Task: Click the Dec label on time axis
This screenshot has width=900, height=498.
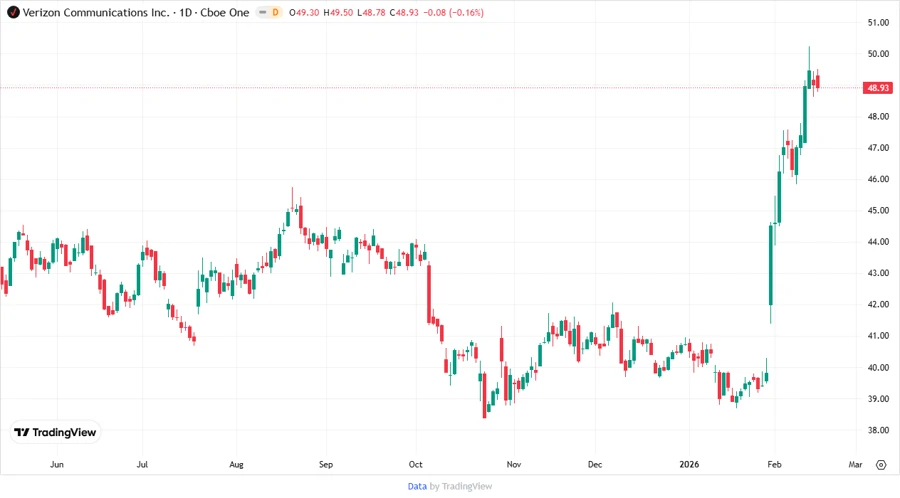Action: [x=595, y=464]
